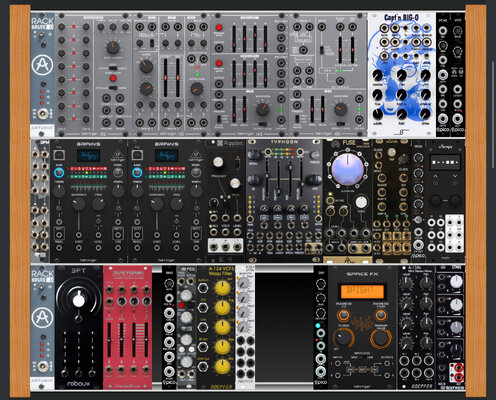Image resolution: width=496 pixels, height=400 pixels.
Task: Click the white knob at the top of the Ripples module
Action: pos(218,162)
